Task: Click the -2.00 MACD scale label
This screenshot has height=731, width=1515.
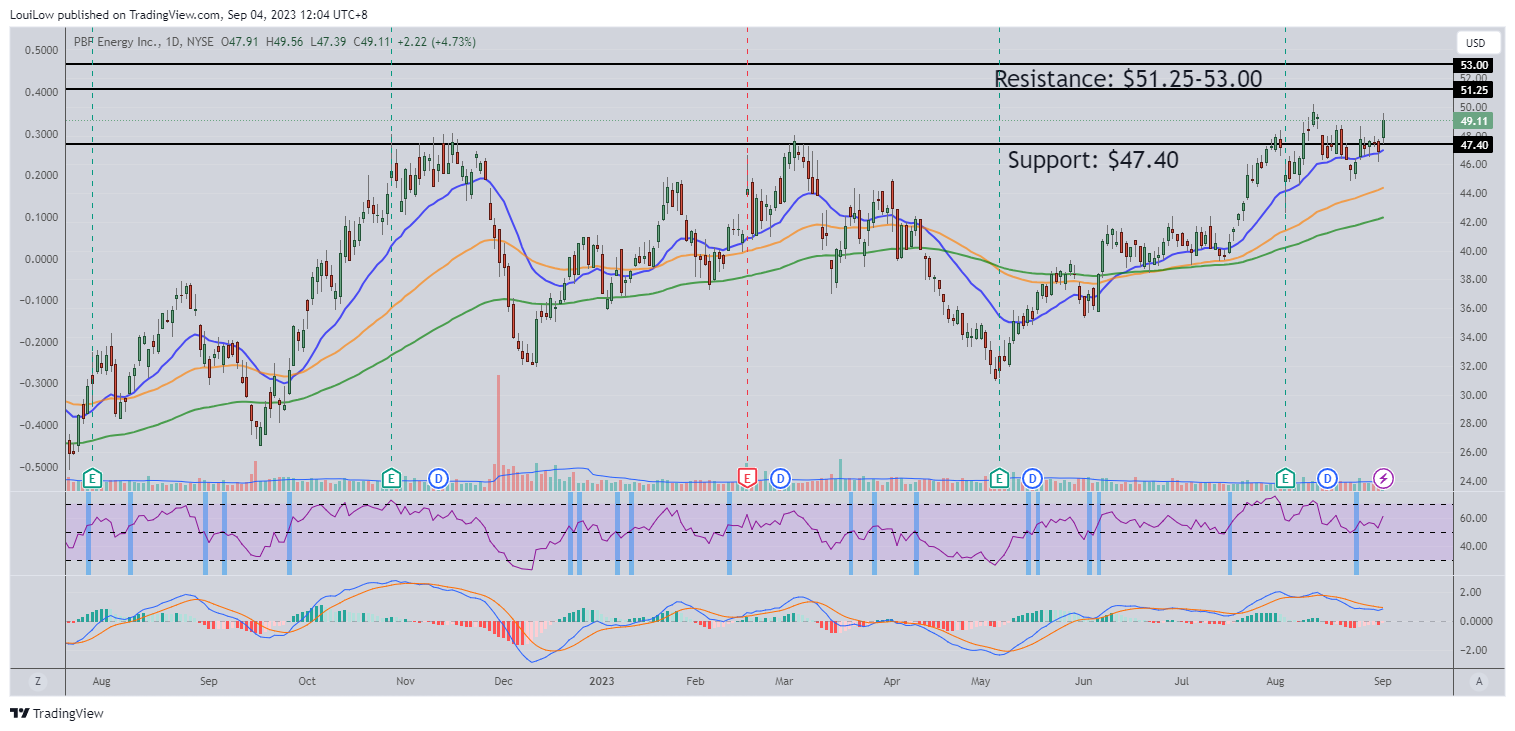Action: click(1475, 650)
